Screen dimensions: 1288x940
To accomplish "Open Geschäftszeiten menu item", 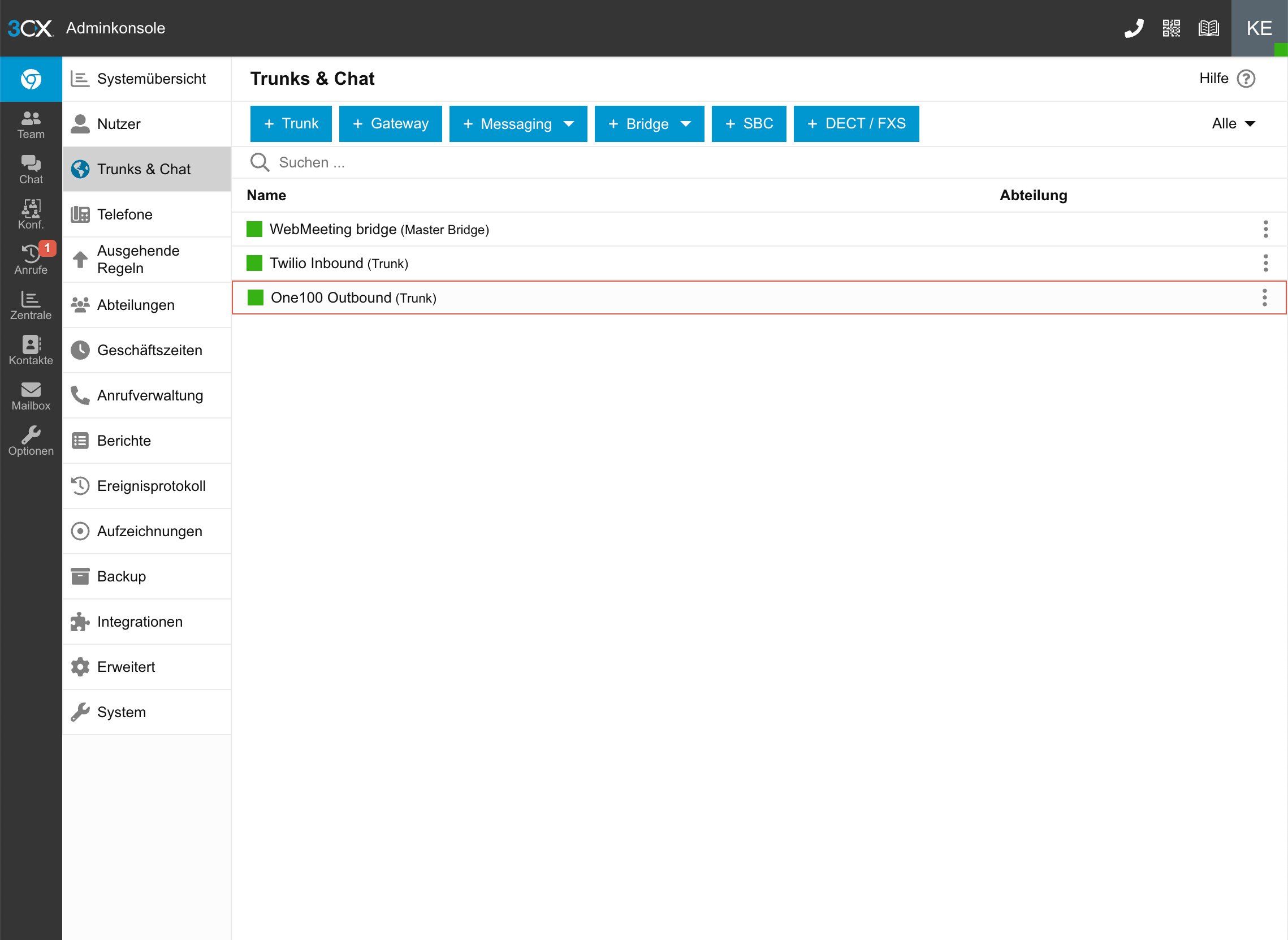I will tap(147, 350).
